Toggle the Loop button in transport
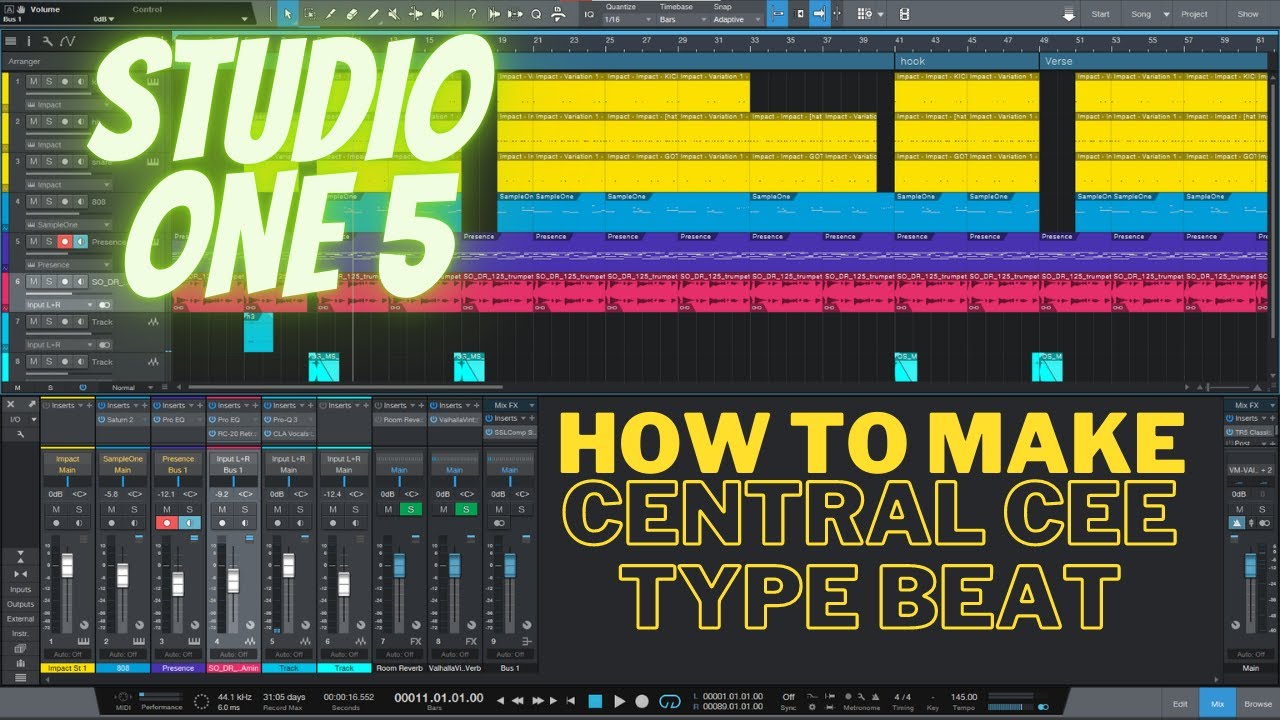Image resolution: width=1280 pixels, height=720 pixels. click(x=672, y=701)
